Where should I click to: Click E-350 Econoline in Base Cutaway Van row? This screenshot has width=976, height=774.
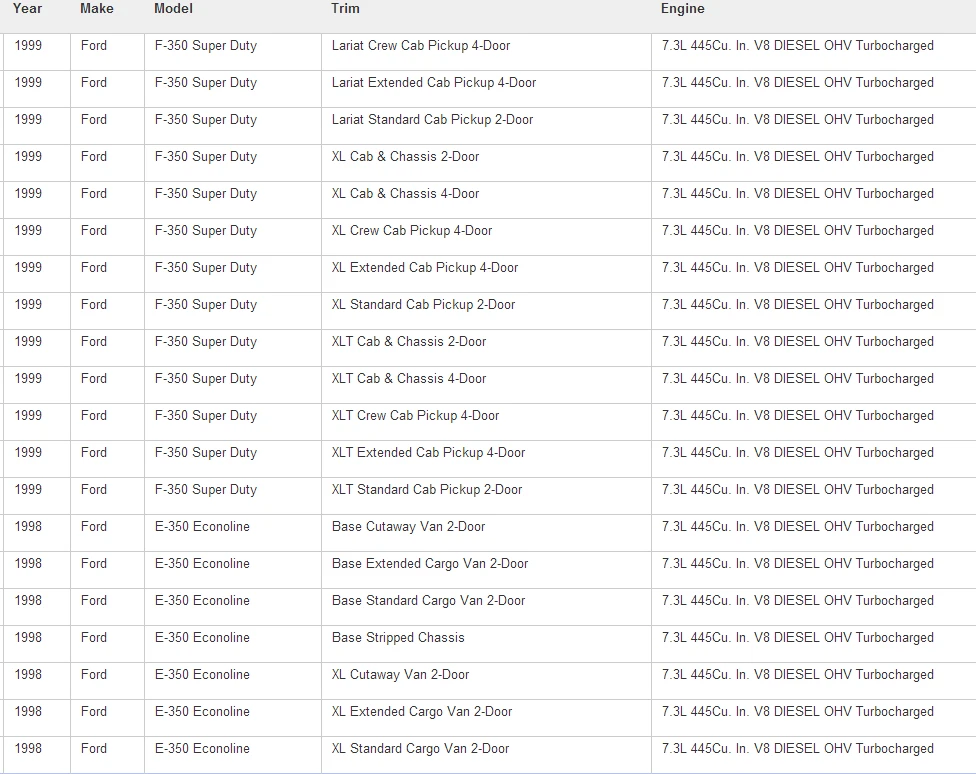click(x=202, y=526)
